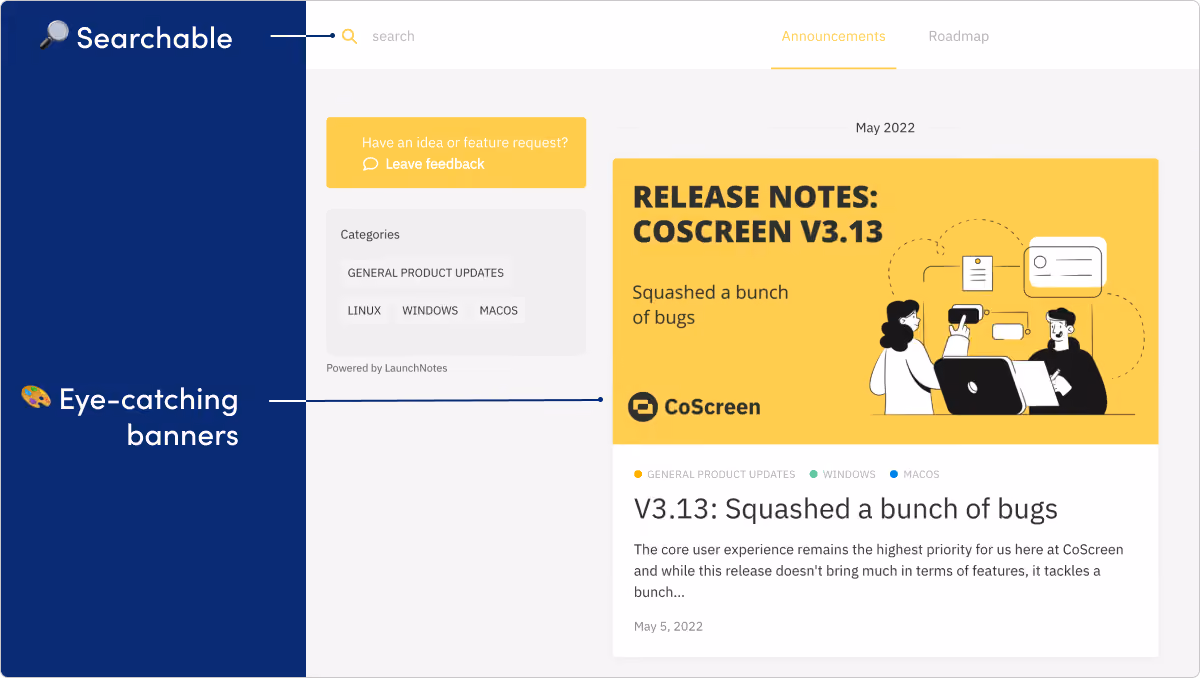
Task: Click the Leave feedback link
Action: pos(435,164)
